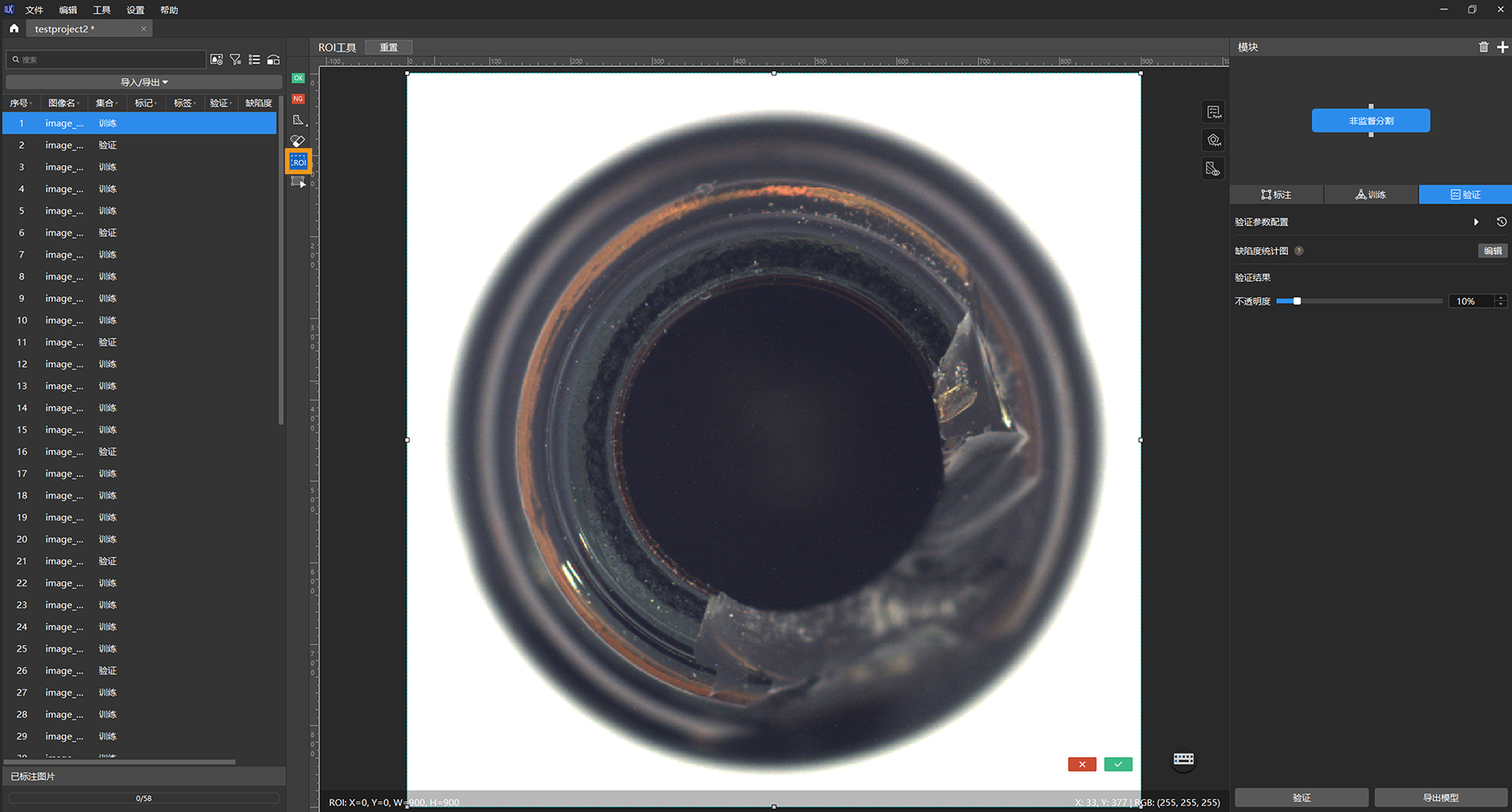Switch to the 训练 tab
The height and width of the screenshot is (812, 1512).
tap(1371, 195)
